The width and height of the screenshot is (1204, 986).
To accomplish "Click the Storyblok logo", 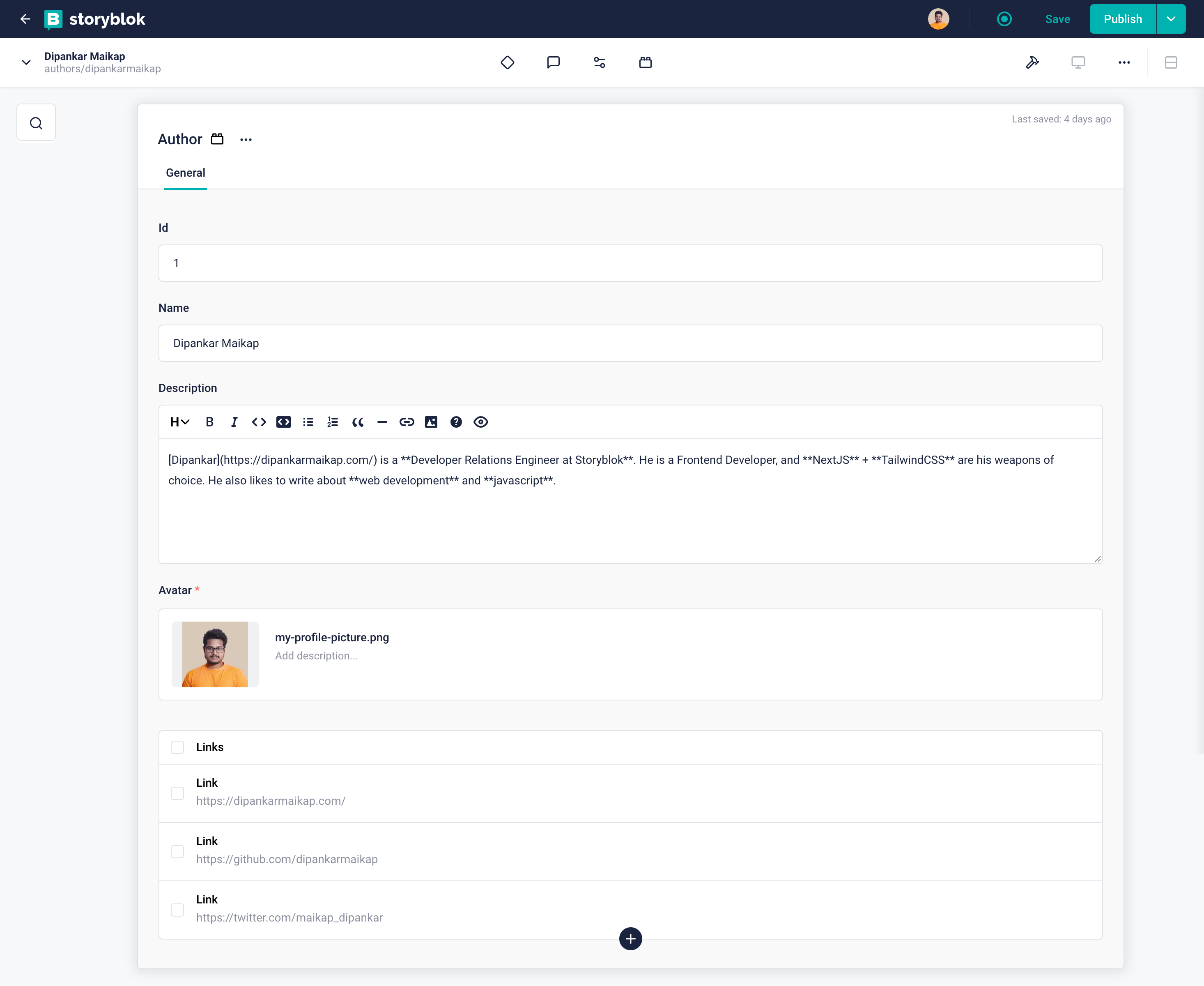I will point(95,19).
